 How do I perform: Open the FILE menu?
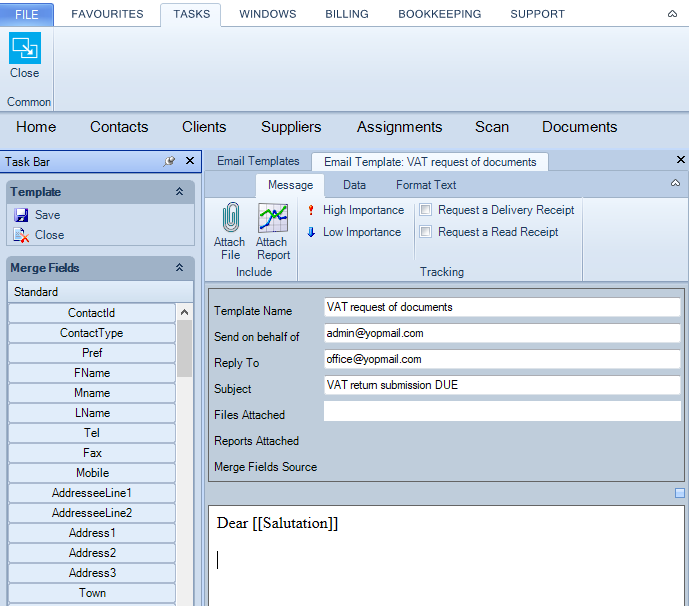tap(27, 15)
